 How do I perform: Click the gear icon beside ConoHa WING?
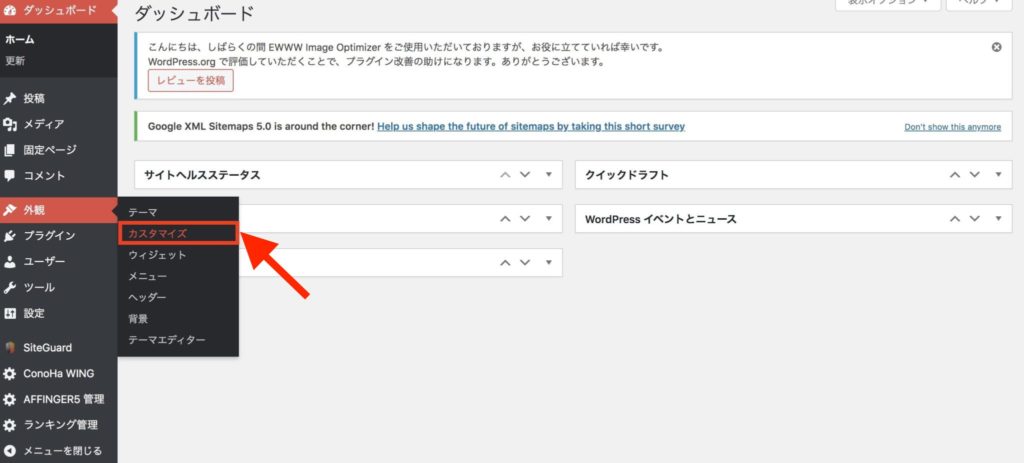pos(9,374)
